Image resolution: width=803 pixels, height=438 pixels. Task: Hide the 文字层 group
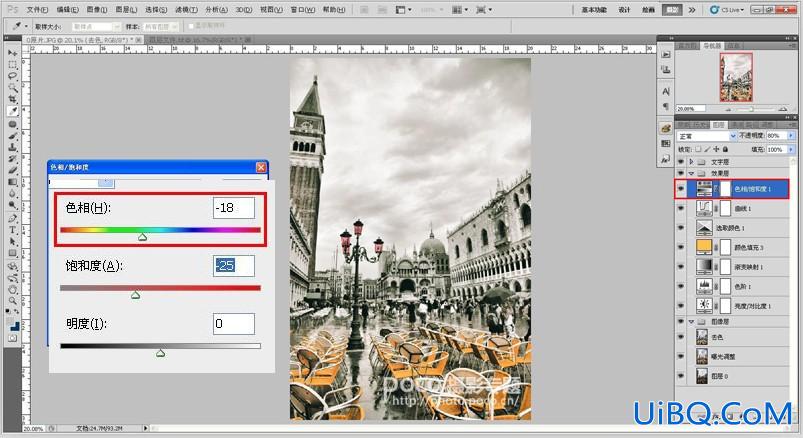click(x=681, y=162)
